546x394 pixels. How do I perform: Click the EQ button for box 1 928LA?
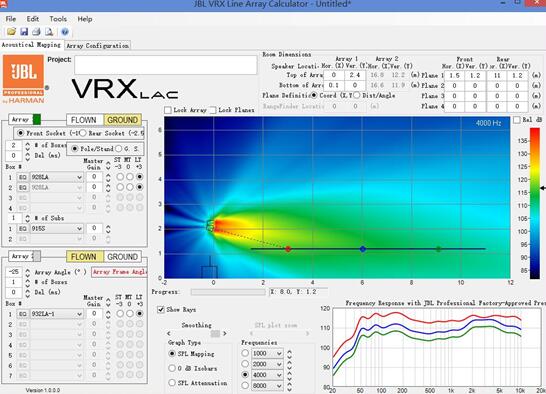click(23, 177)
